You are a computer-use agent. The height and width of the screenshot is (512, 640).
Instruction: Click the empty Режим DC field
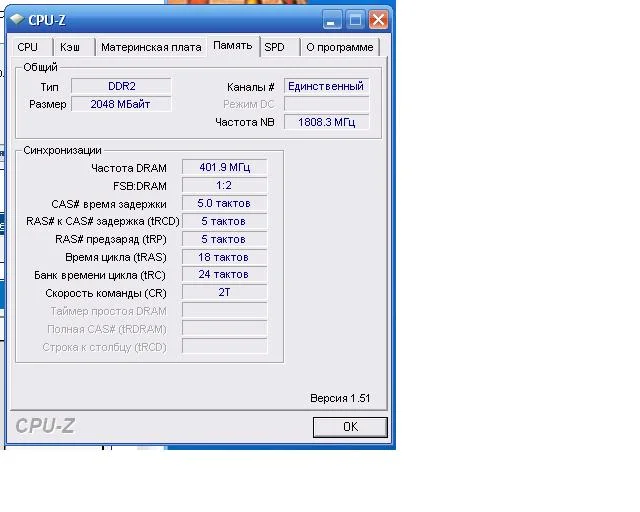(x=326, y=104)
